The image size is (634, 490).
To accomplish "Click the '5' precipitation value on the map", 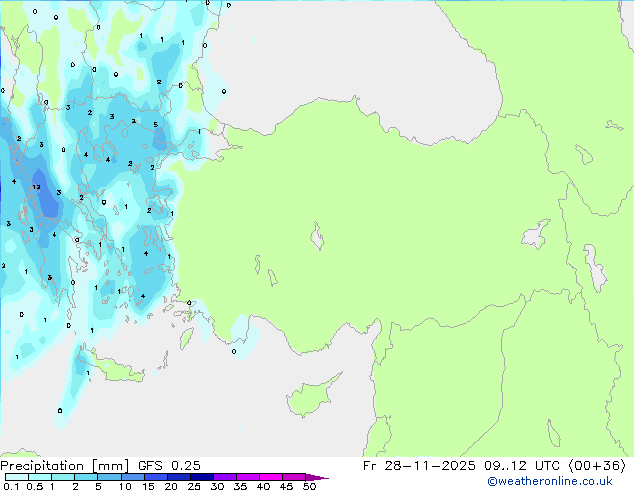I will click(155, 125).
